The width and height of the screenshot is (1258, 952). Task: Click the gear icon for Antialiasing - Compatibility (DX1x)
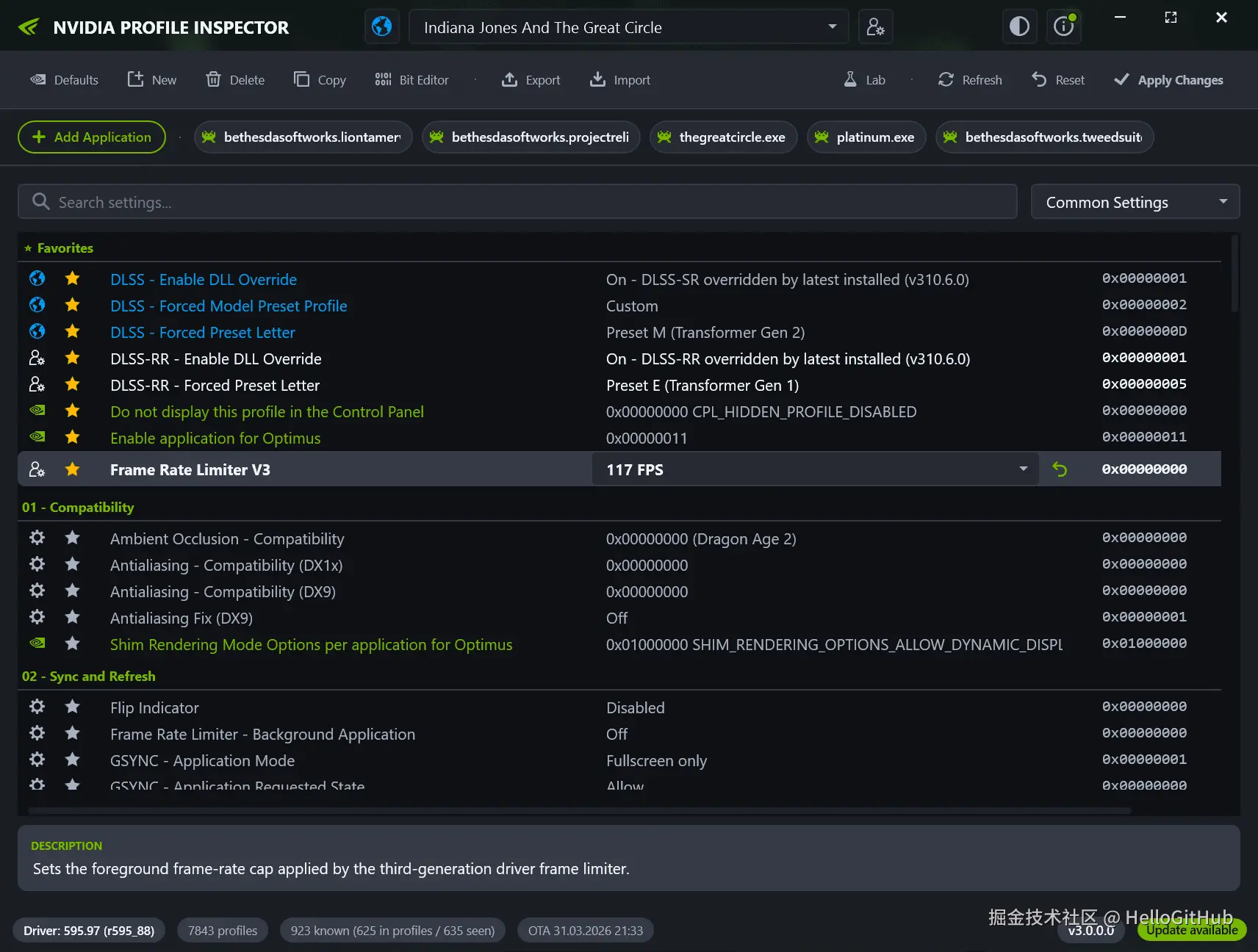pos(37,564)
